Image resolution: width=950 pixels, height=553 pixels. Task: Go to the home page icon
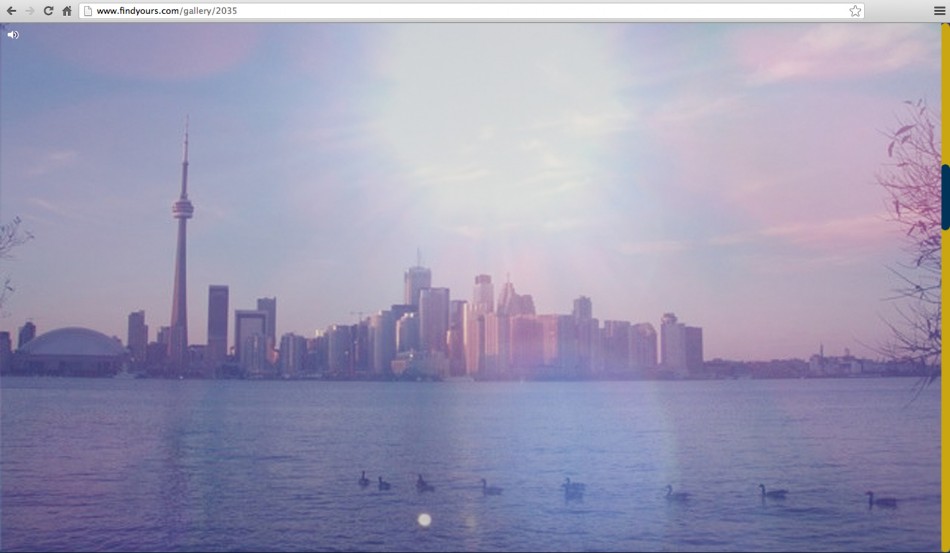coord(67,11)
